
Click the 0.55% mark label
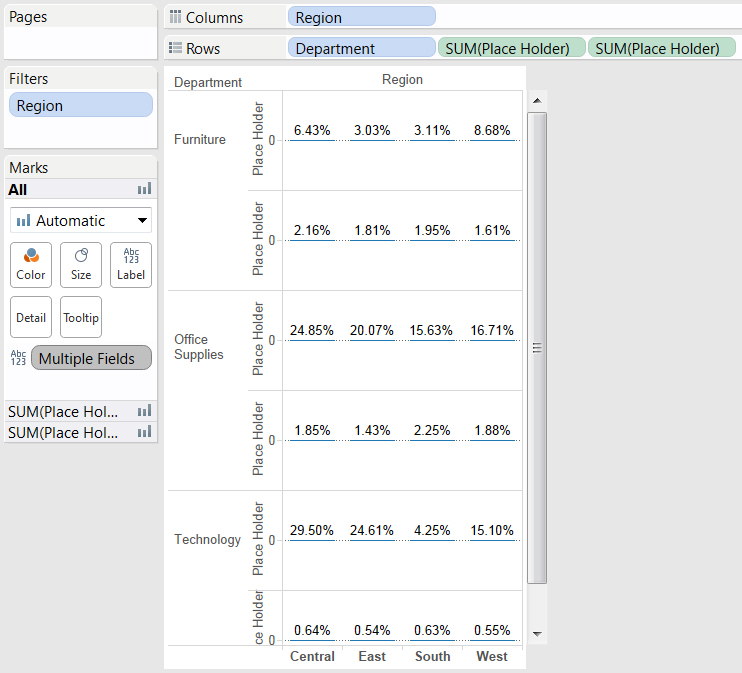coord(492,630)
